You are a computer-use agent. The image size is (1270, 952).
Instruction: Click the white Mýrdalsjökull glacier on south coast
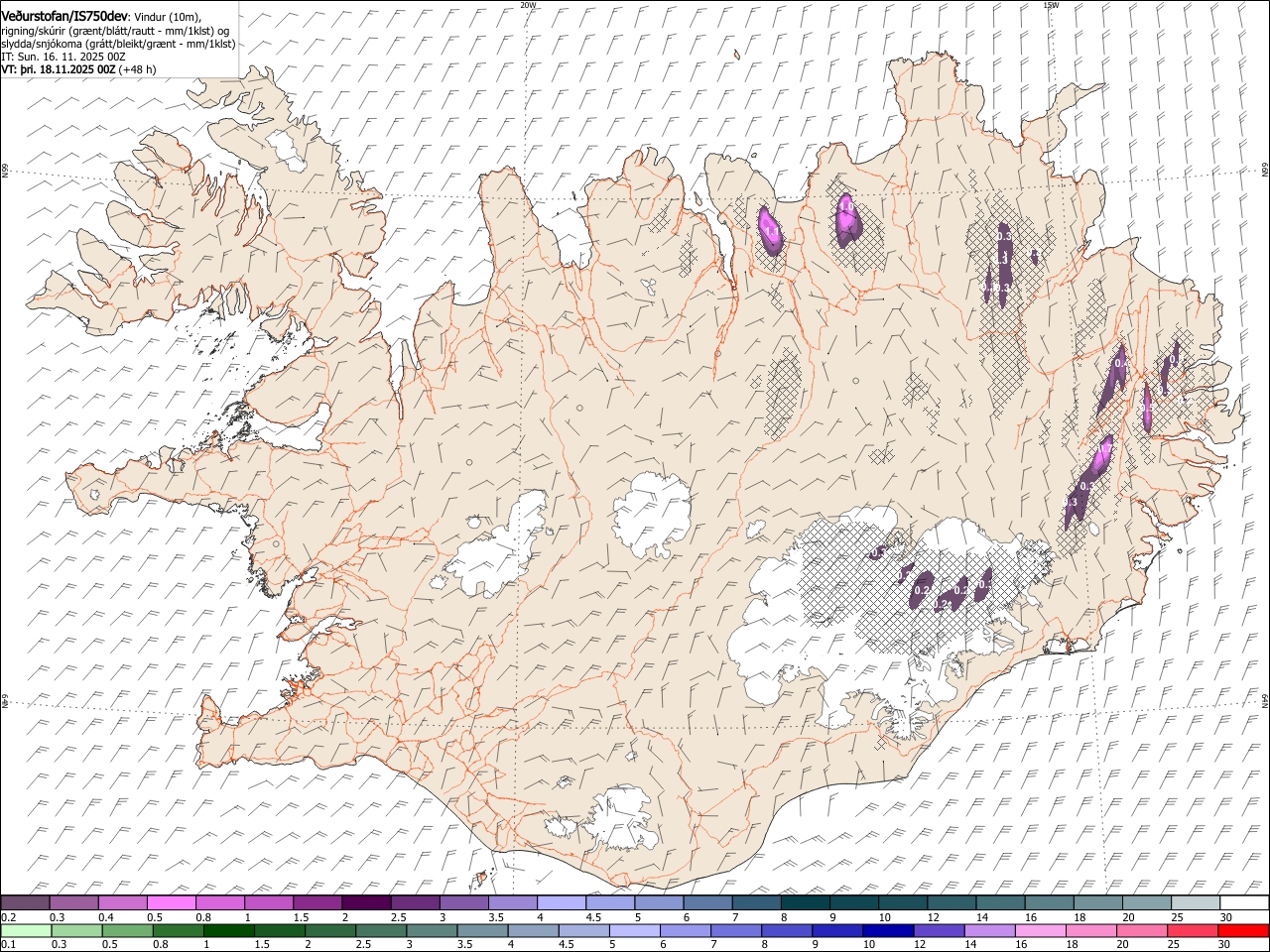pyautogui.click(x=623, y=817)
